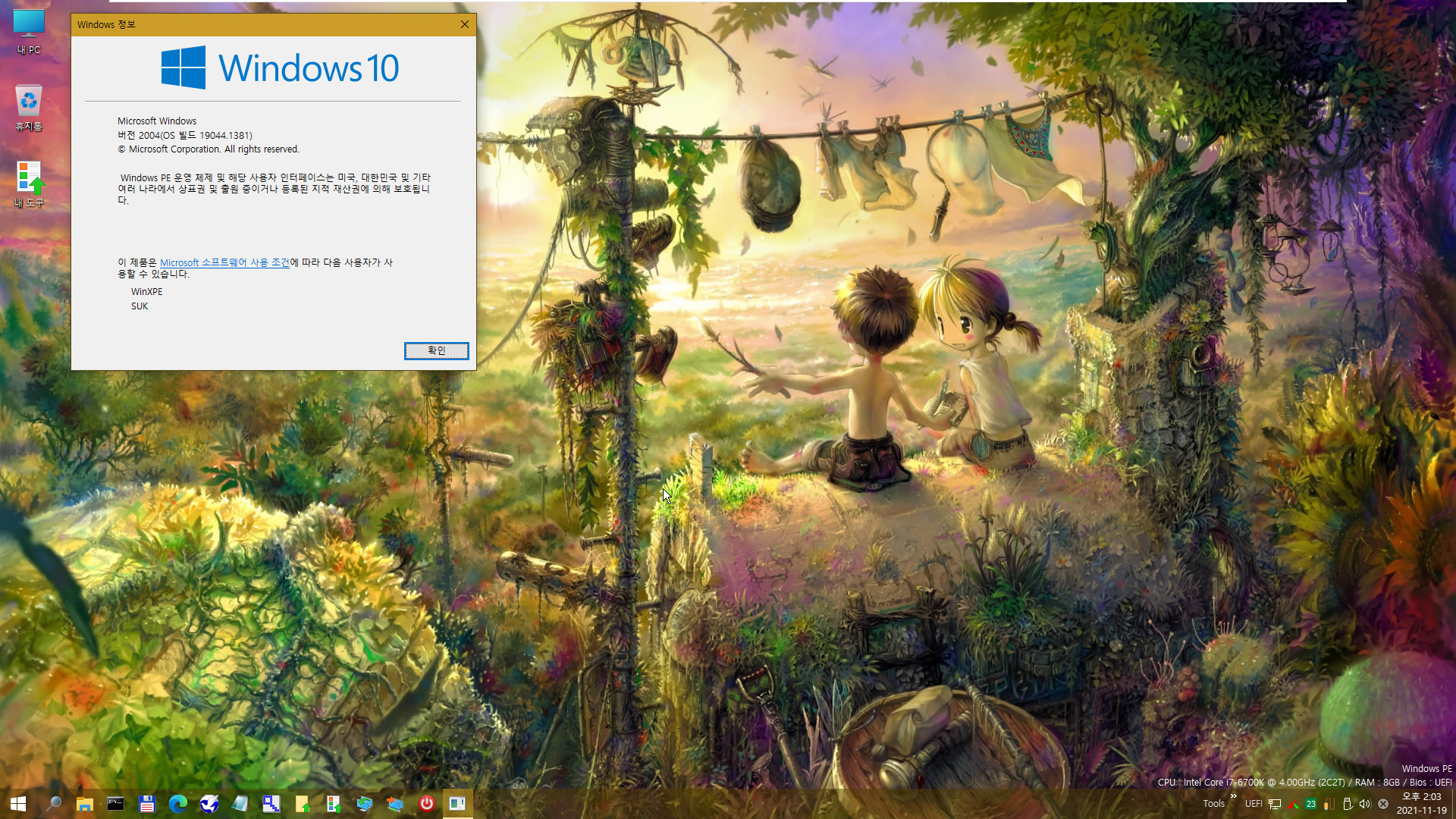Close the Windows 정보 dialog
Image resolution: width=1456 pixels, height=819 pixels.
coord(465,24)
